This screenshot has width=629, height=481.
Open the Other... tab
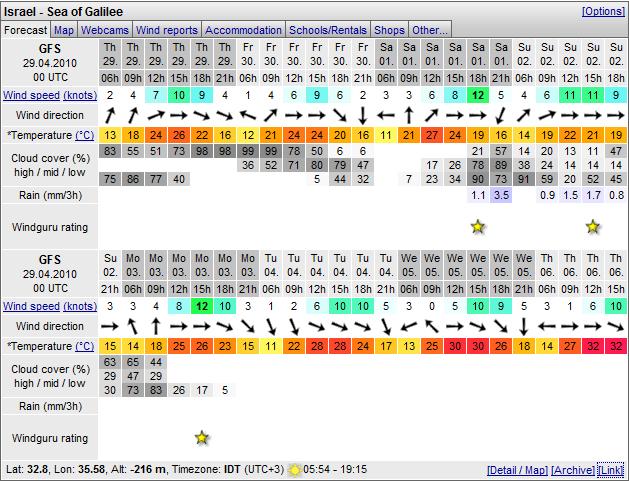pos(430,30)
